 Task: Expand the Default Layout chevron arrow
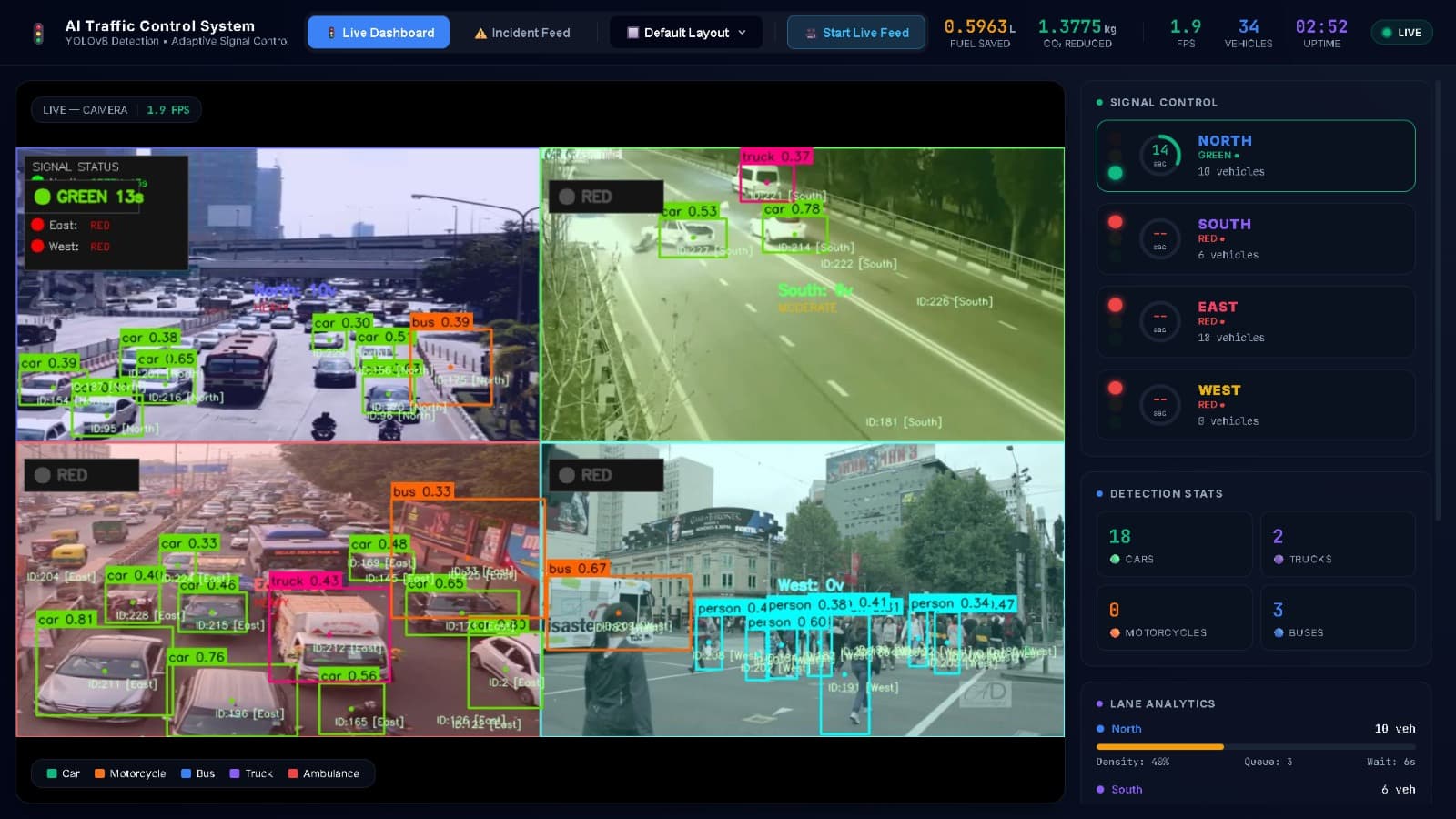[742, 33]
